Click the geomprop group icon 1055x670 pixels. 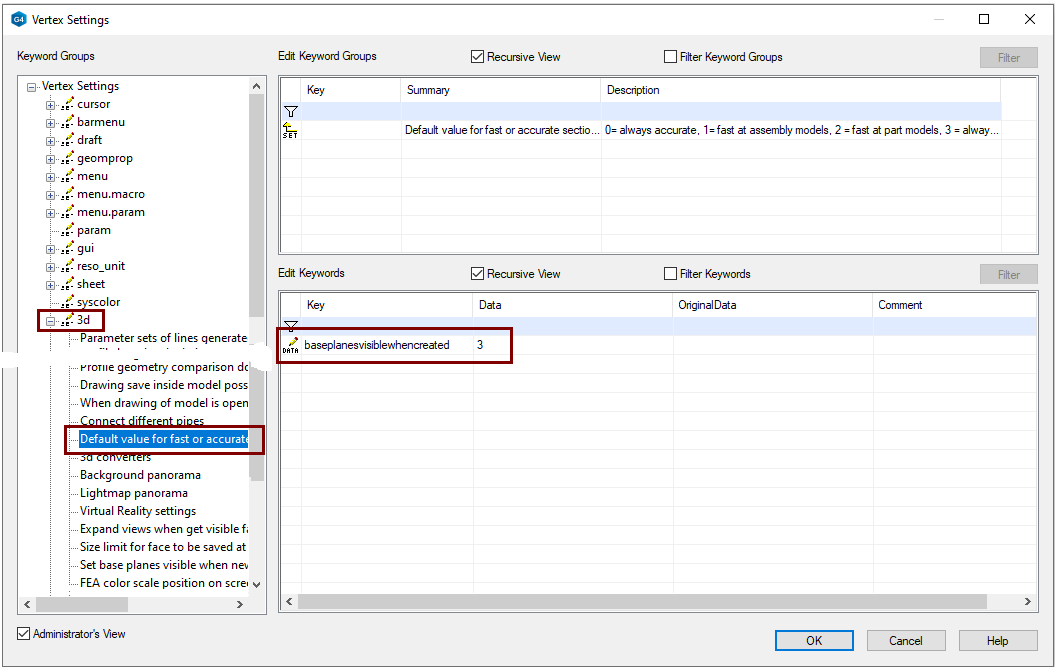click(68, 158)
